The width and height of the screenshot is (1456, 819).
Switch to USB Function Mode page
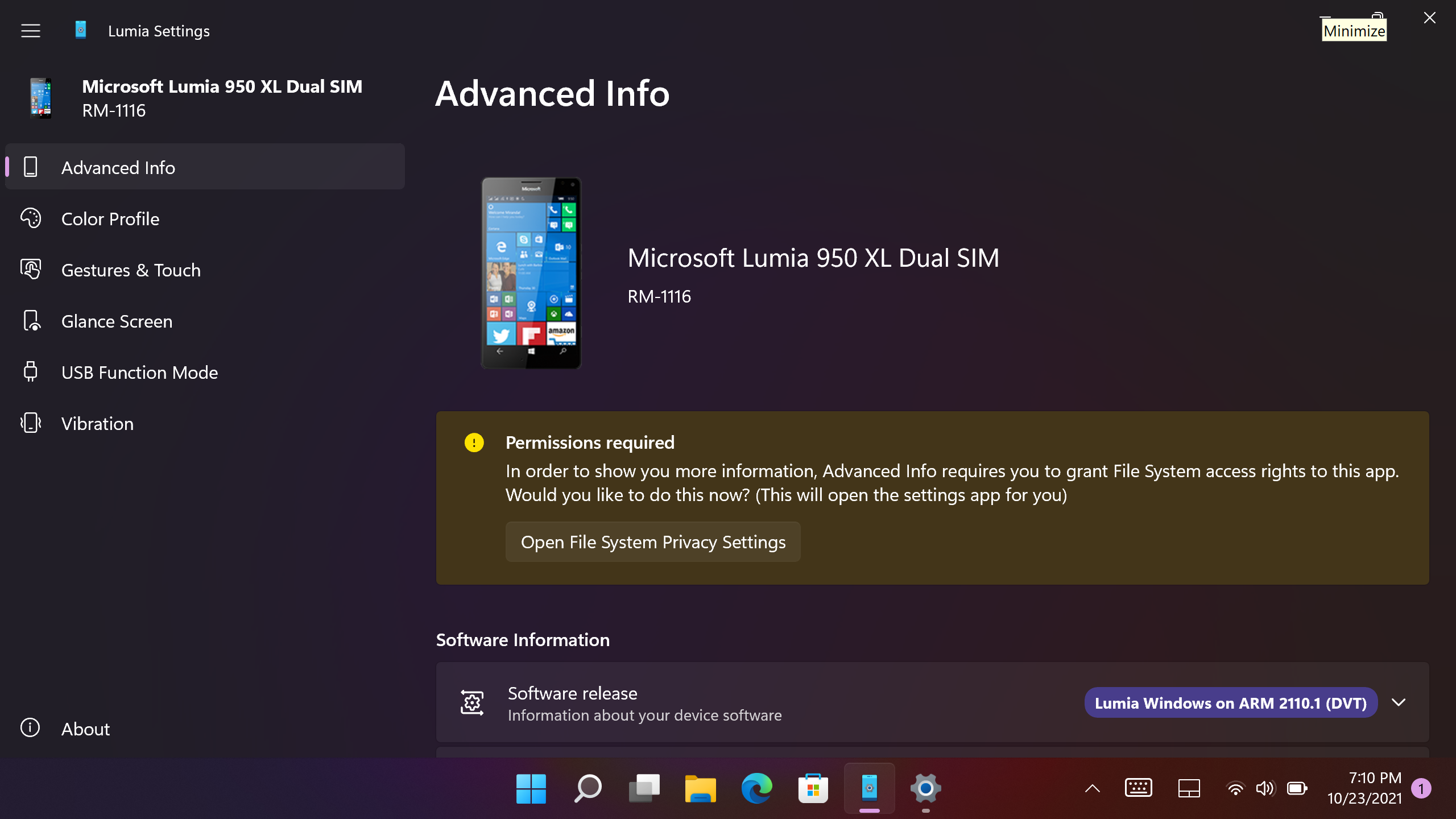205,372
